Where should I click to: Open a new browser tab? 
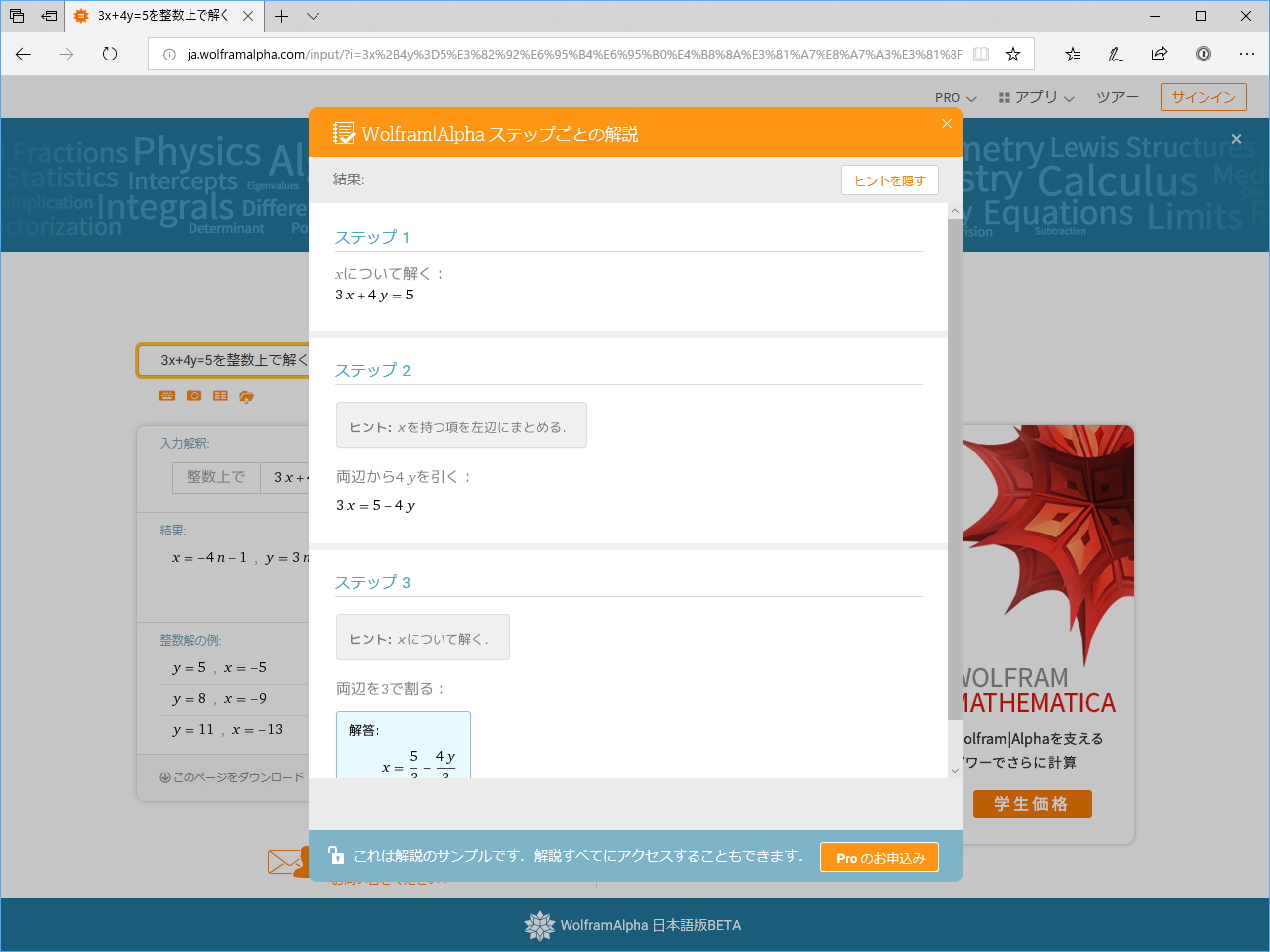(282, 16)
